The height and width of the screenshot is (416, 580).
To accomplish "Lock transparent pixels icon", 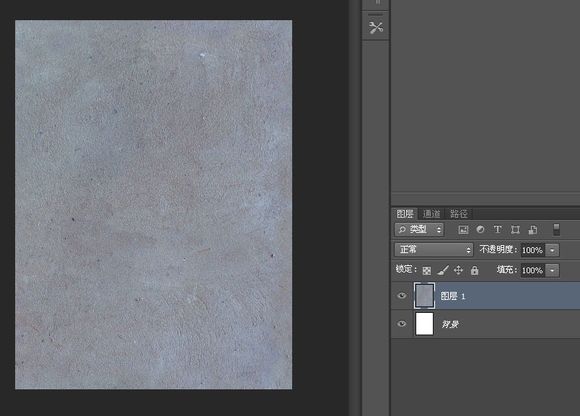I will [x=426, y=270].
